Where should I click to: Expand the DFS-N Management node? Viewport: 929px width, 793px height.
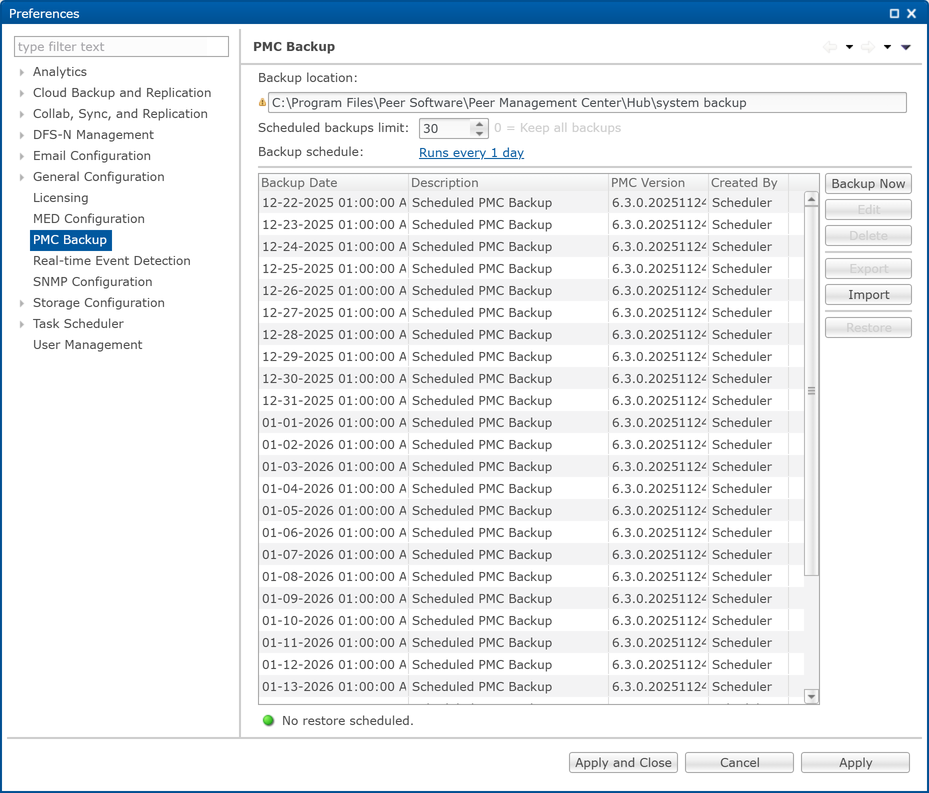click(21, 135)
